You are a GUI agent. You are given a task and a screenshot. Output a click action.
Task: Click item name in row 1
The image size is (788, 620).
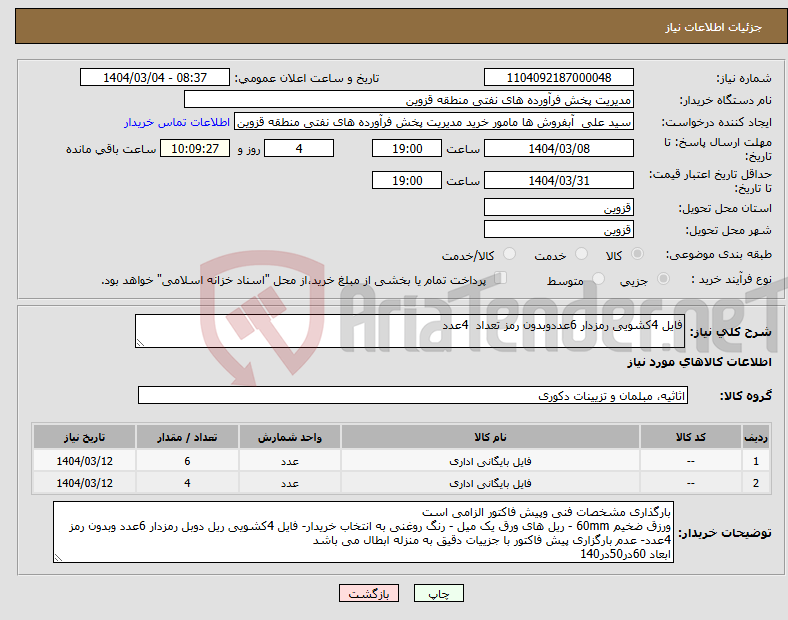pos(490,461)
